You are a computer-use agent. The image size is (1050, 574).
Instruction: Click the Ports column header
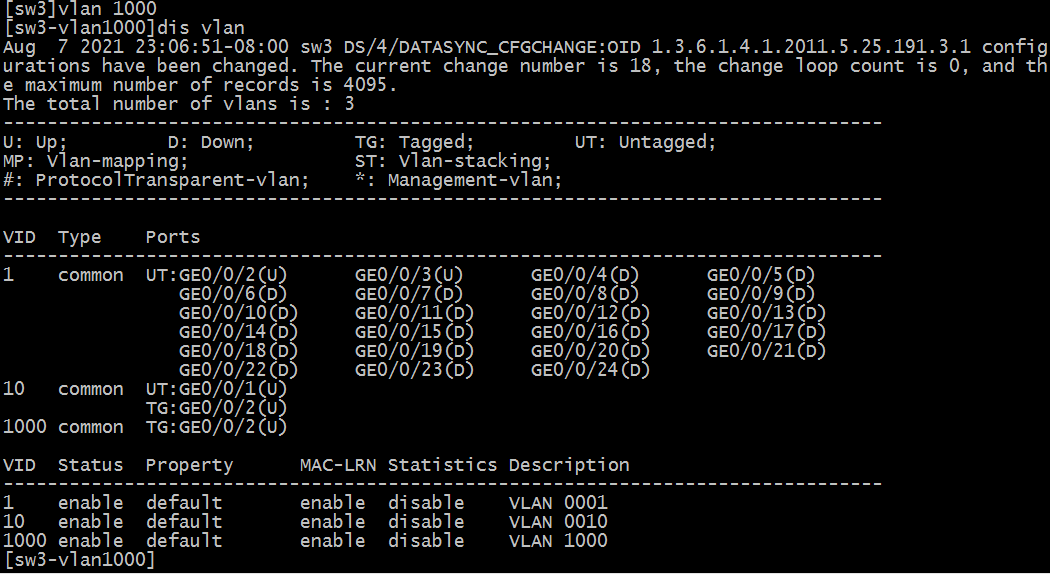tap(173, 237)
